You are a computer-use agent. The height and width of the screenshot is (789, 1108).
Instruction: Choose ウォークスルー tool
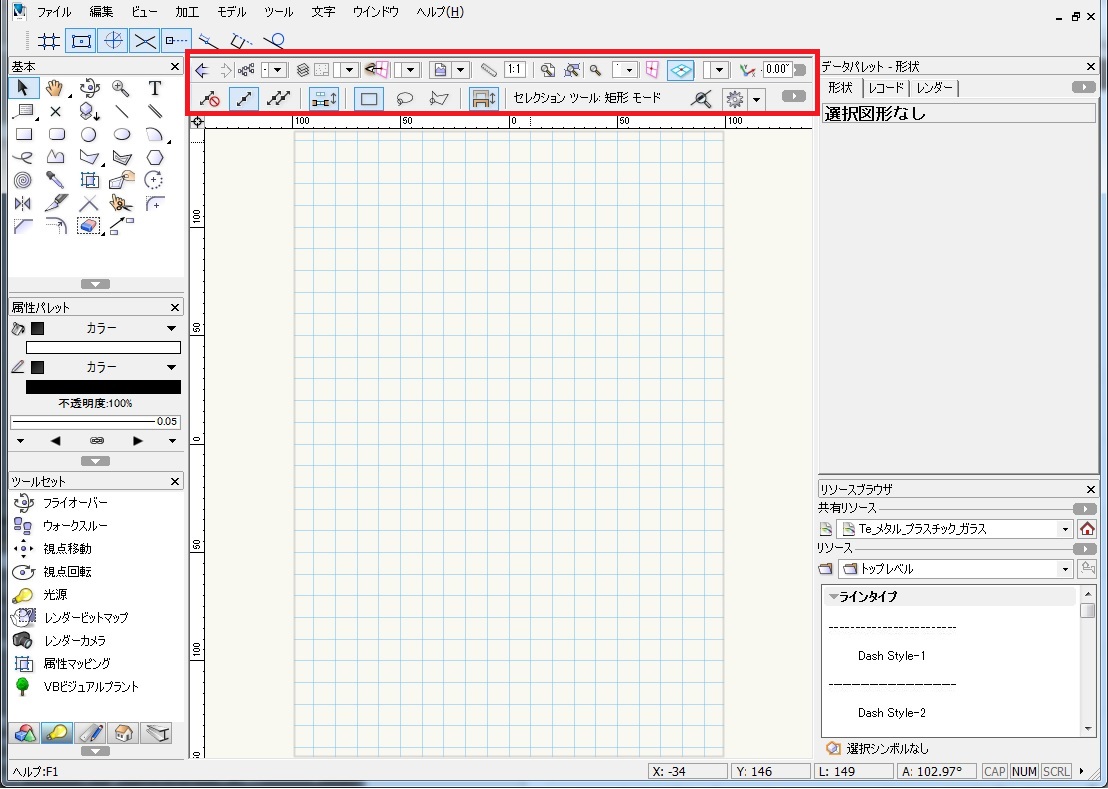coord(75,526)
